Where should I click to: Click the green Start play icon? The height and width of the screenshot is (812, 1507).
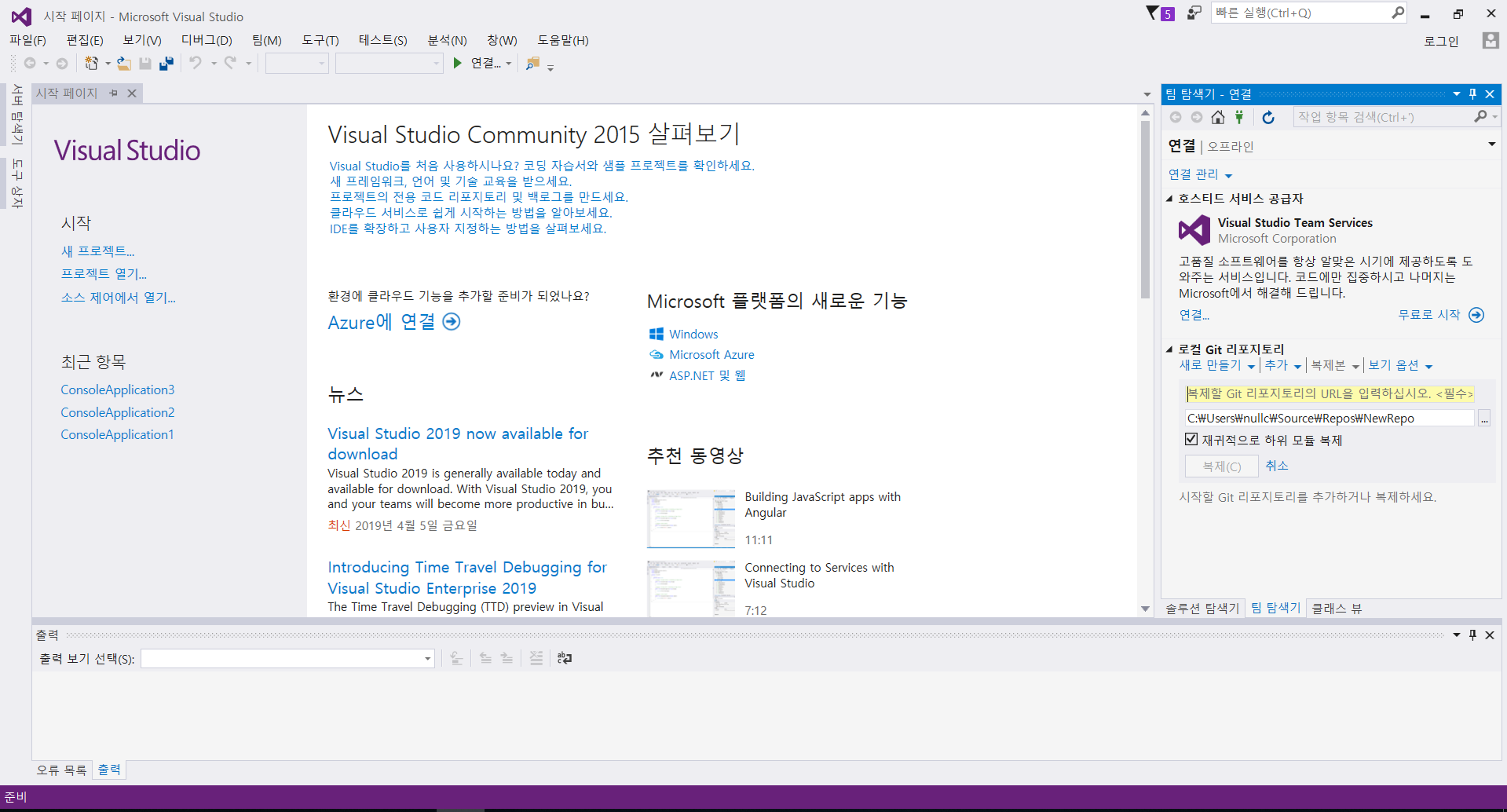tap(457, 63)
